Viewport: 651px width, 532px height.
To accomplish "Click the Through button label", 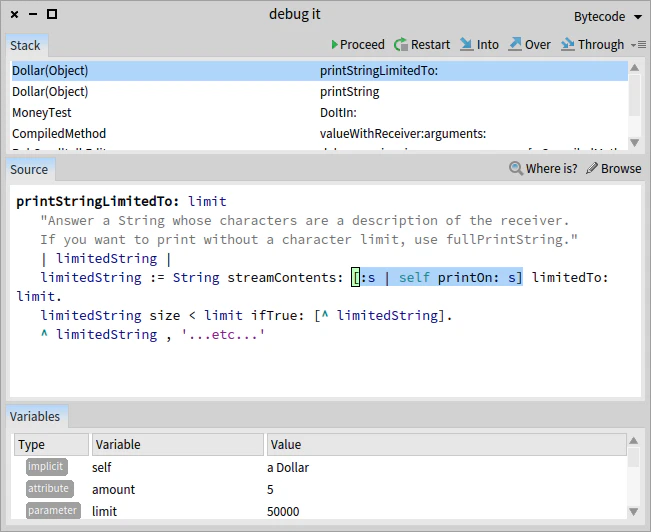I will 601,44.
